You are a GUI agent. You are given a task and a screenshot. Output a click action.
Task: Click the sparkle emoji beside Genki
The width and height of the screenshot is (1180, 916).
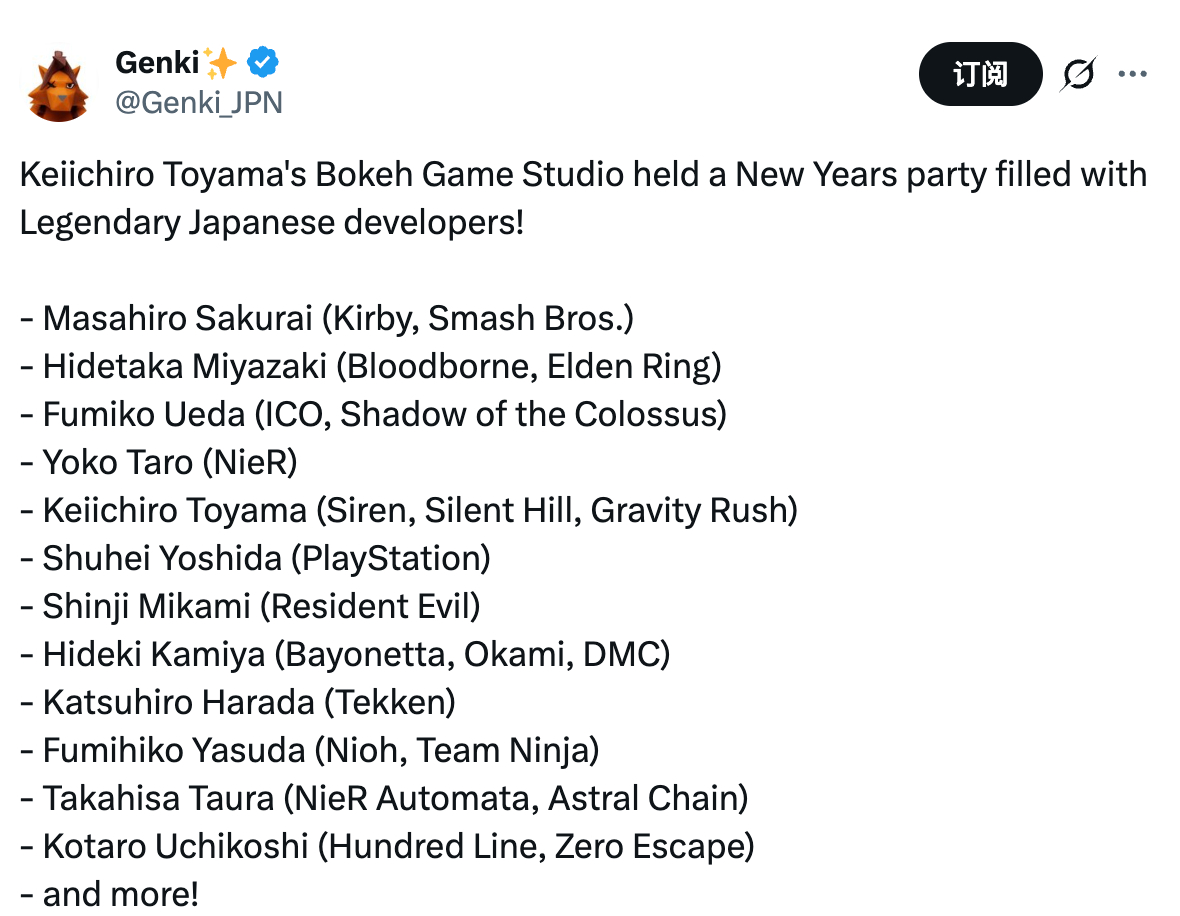coord(221,63)
